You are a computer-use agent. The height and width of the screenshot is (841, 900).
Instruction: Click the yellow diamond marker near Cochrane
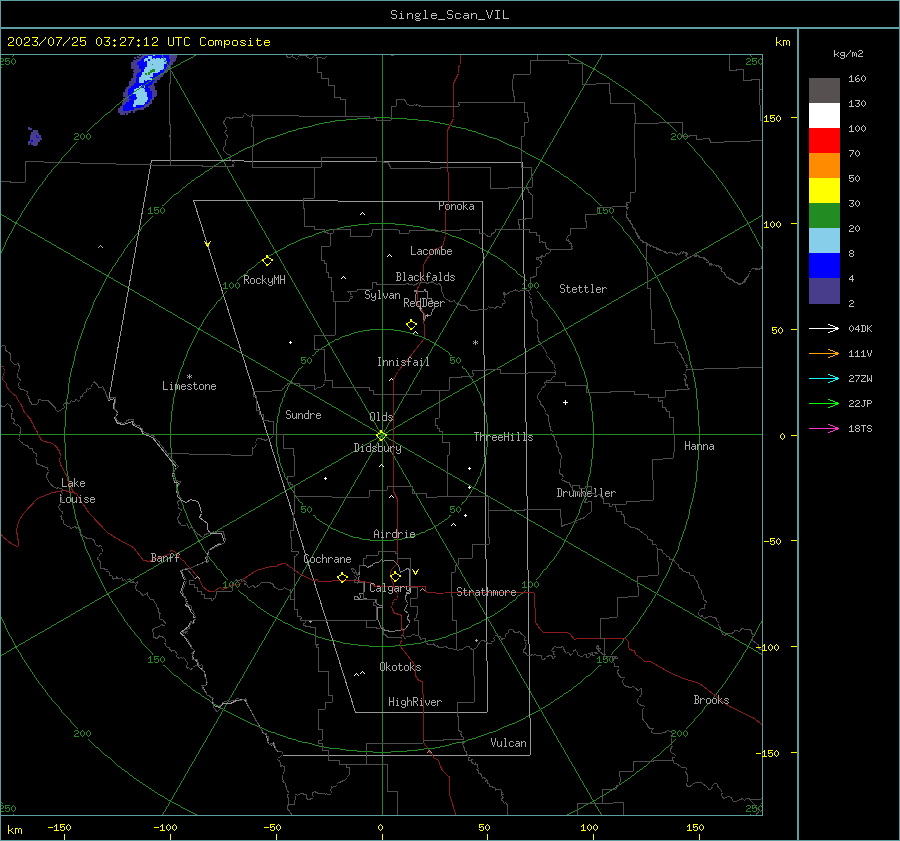click(x=342, y=577)
